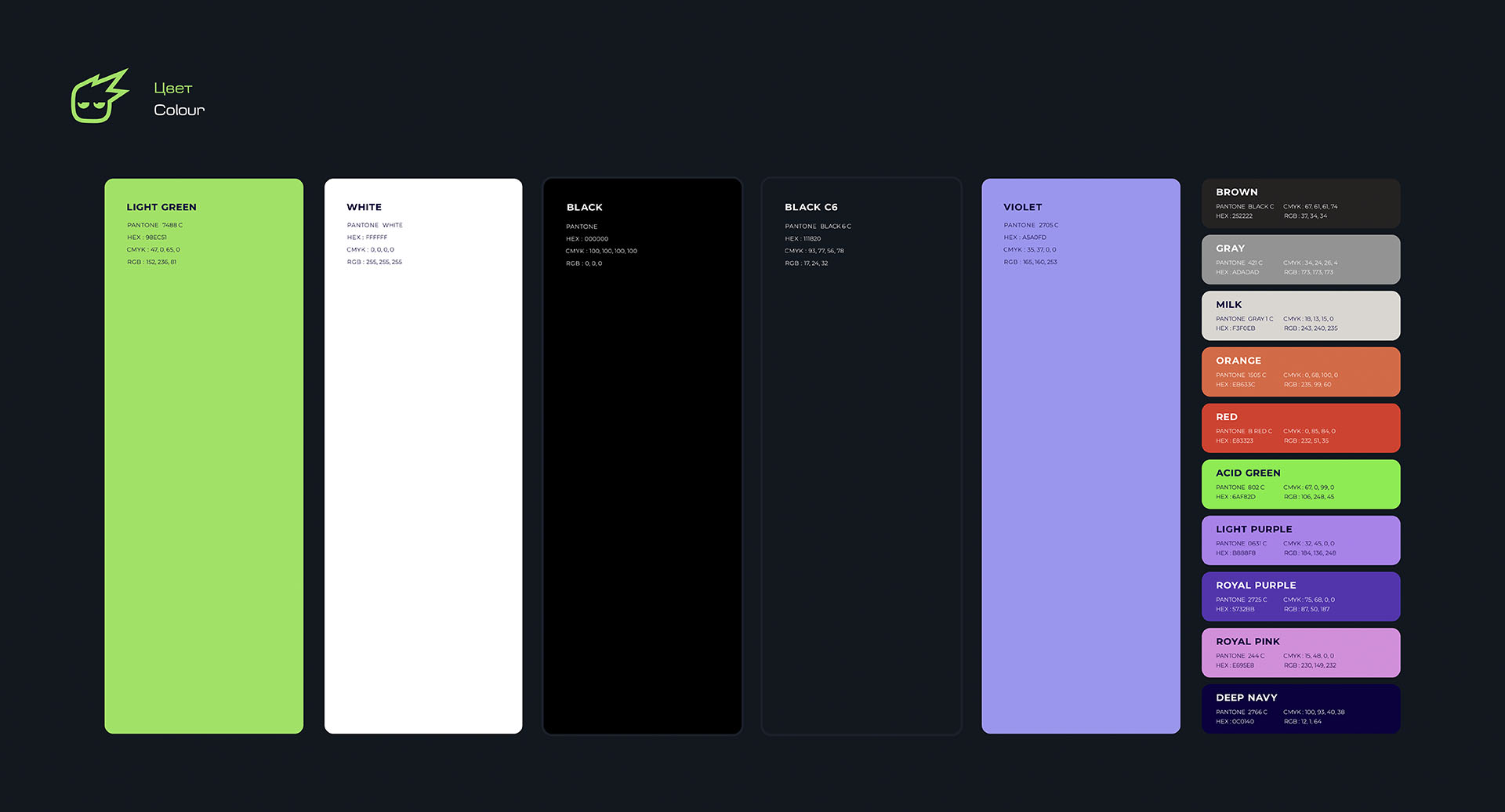Click the Light Purple swatch tile
This screenshot has height=812, width=1505.
1301,541
